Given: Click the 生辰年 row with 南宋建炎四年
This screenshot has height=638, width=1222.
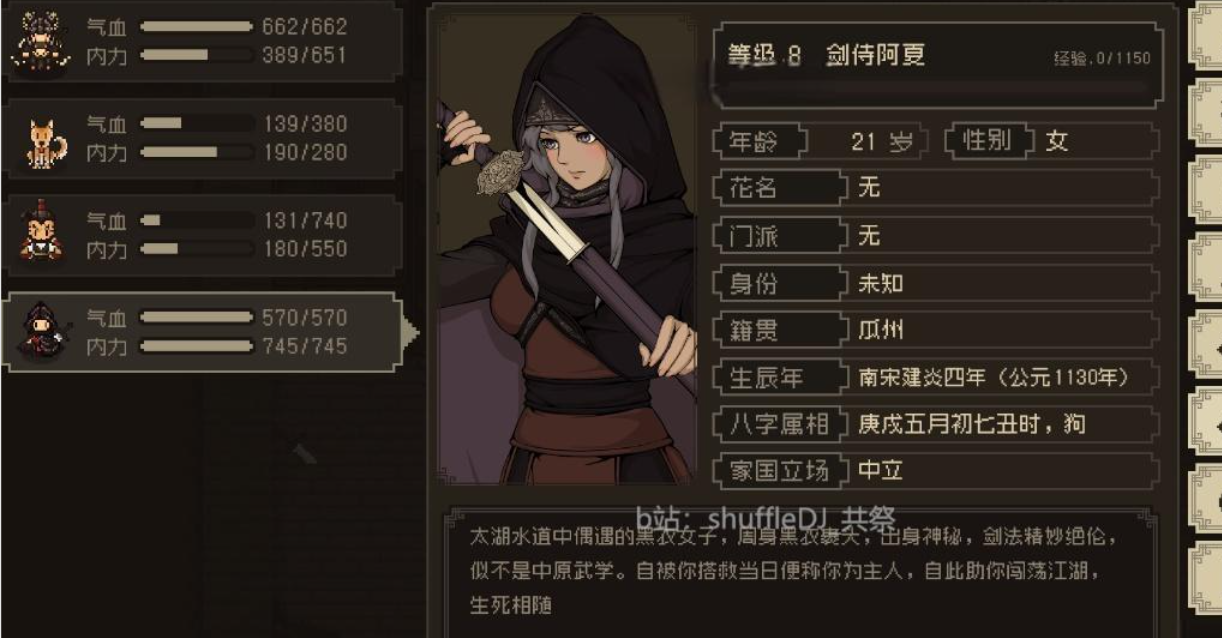Looking at the screenshot, I should 936,378.
